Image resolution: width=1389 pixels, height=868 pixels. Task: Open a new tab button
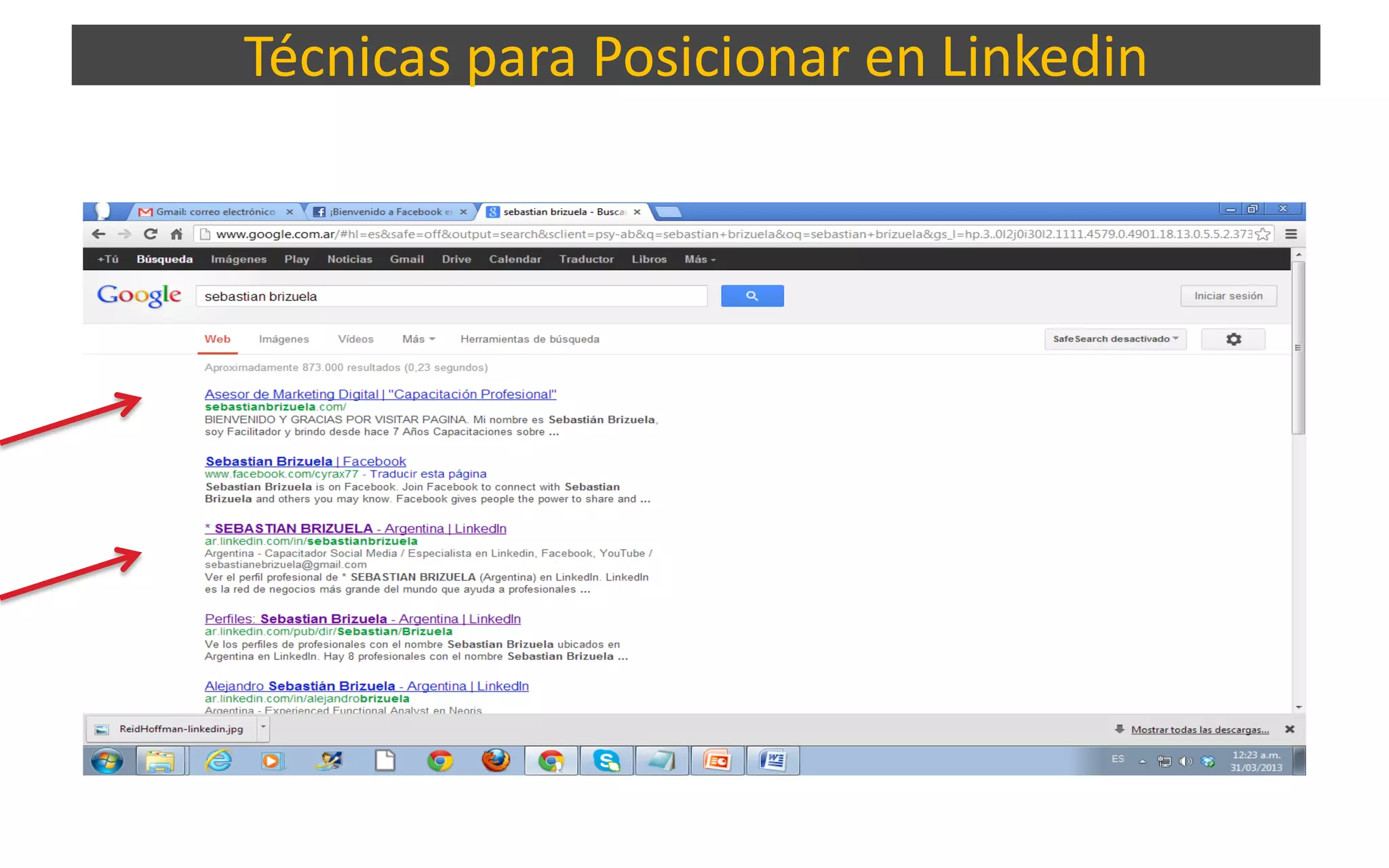coord(668,212)
